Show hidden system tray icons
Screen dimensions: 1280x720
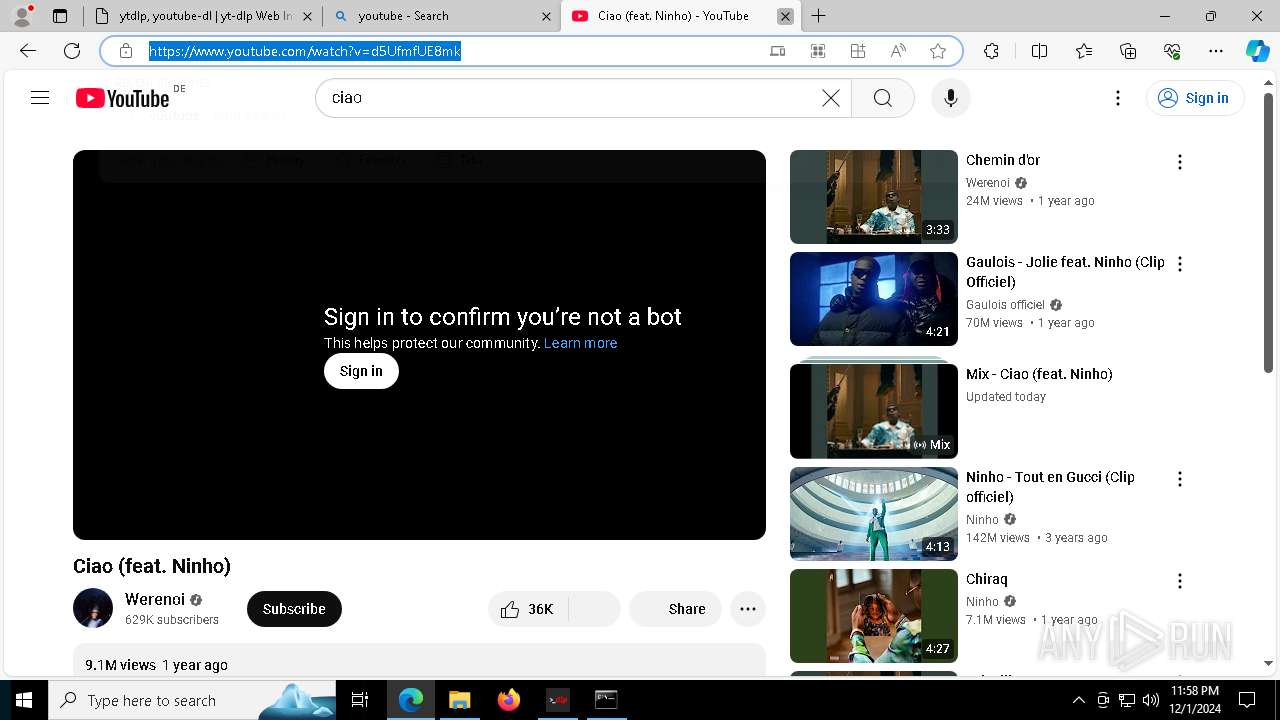[x=1078, y=700]
